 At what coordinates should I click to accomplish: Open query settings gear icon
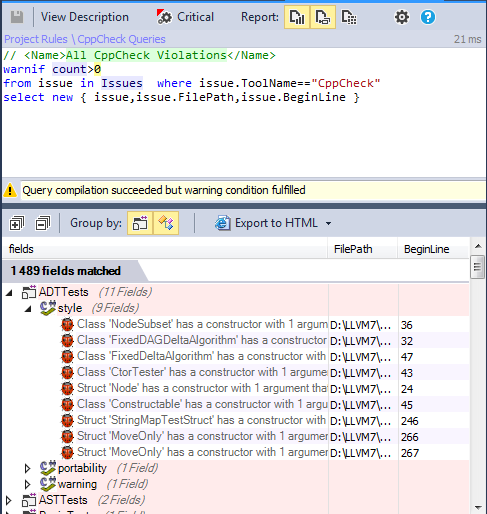click(x=402, y=17)
